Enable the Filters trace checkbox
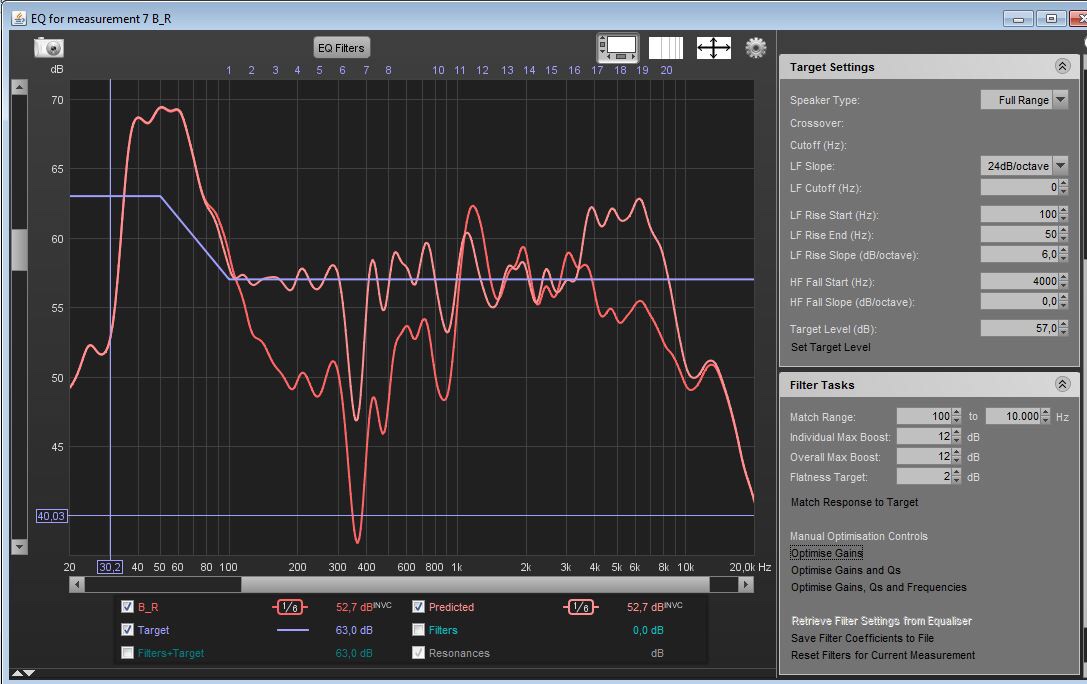The height and width of the screenshot is (684, 1087). (418, 629)
